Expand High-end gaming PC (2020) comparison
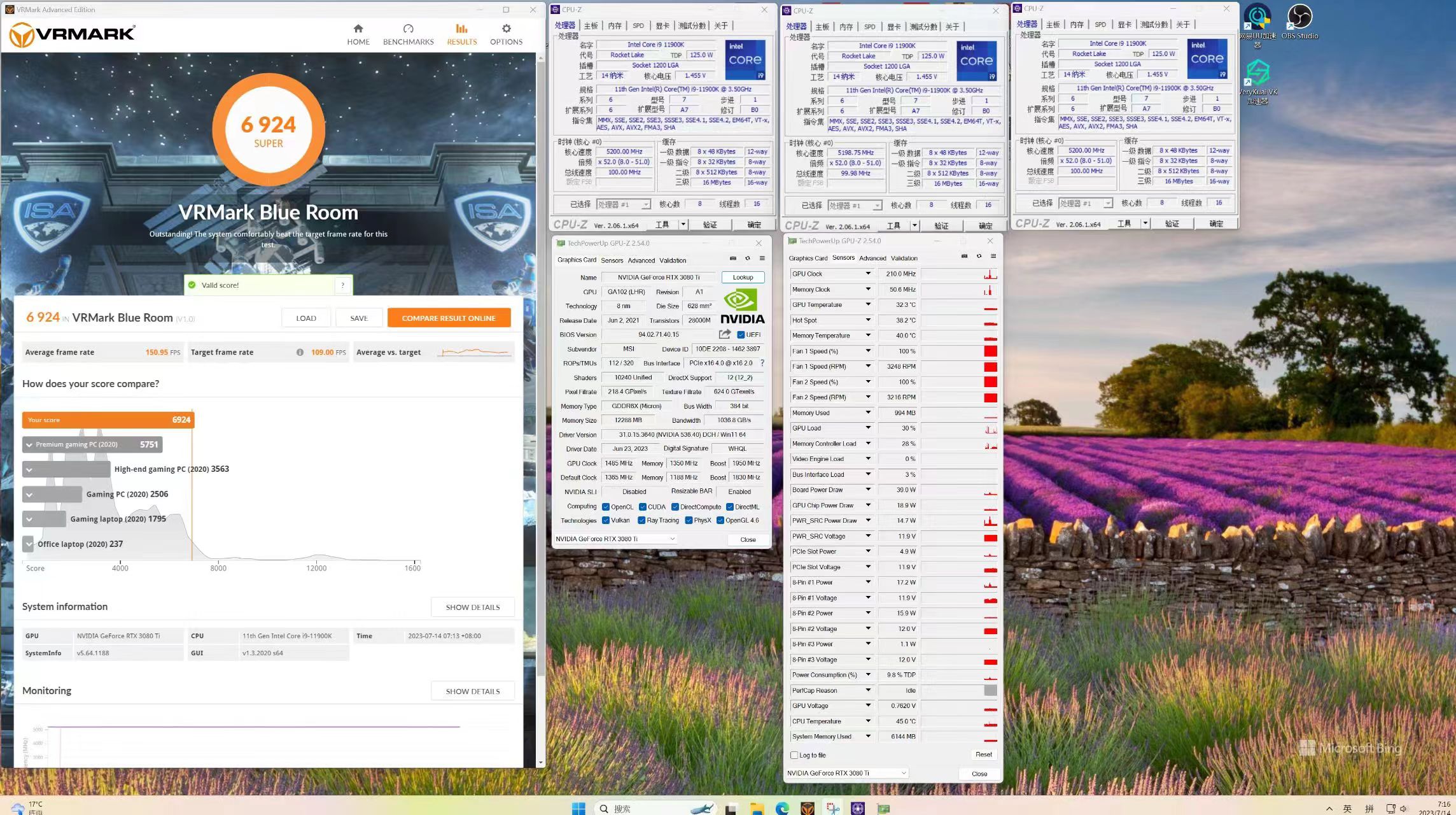 click(29, 470)
